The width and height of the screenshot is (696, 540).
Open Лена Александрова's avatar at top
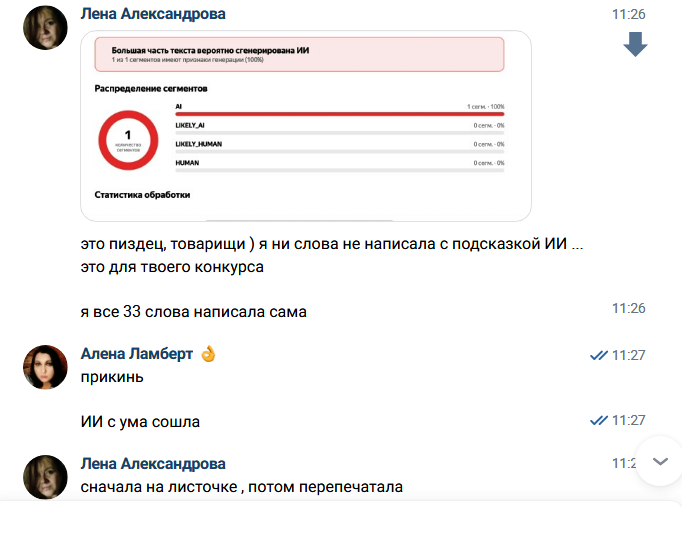pyautogui.click(x=45, y=28)
